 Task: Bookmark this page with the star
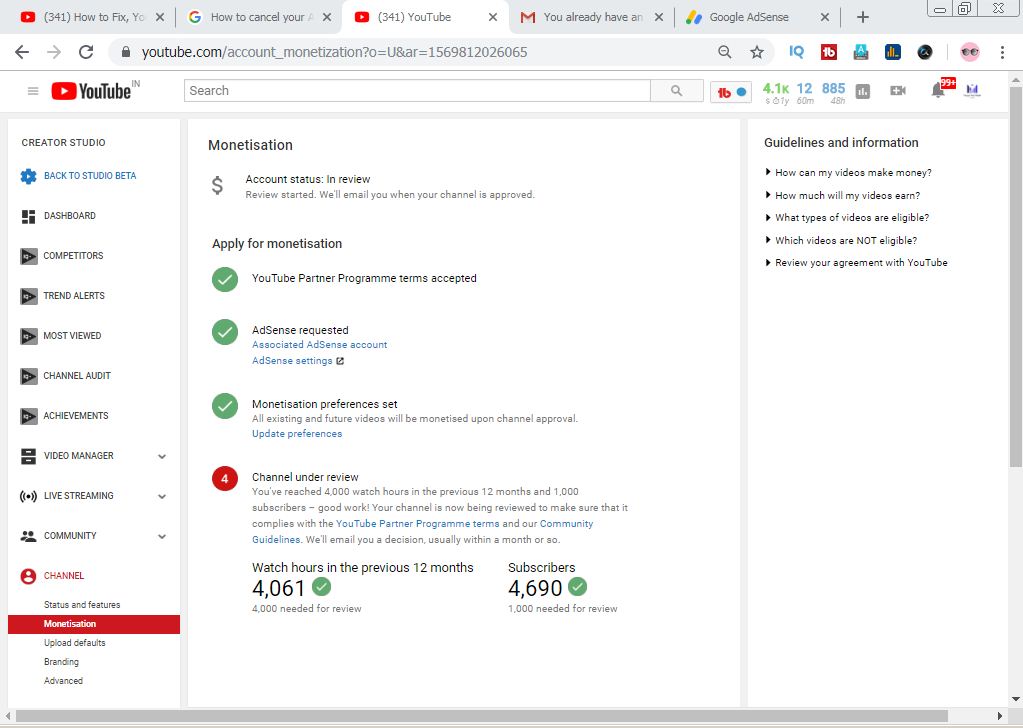pyautogui.click(x=757, y=52)
